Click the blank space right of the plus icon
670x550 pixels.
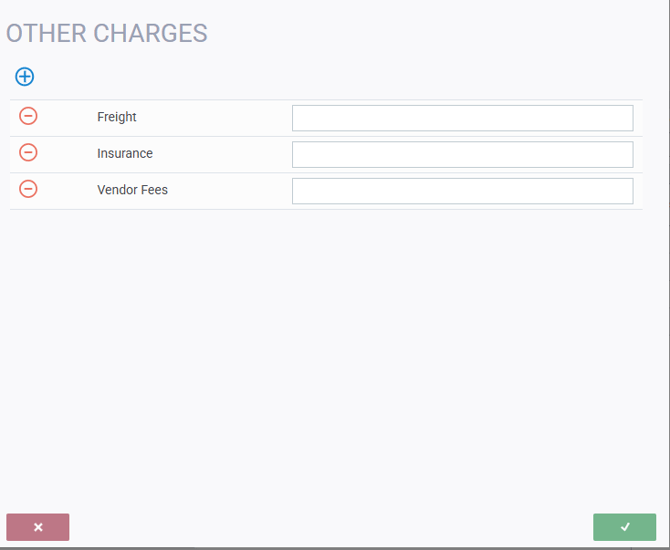point(300,76)
